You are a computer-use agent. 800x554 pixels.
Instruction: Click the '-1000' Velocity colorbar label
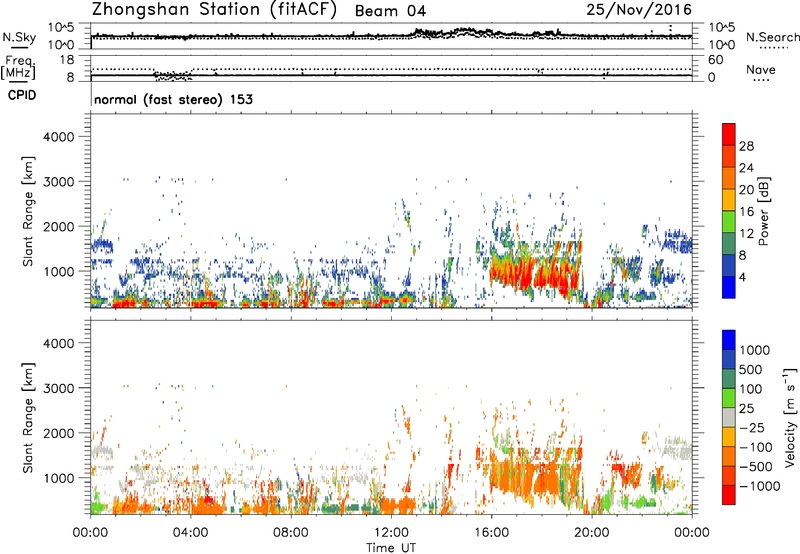759,486
